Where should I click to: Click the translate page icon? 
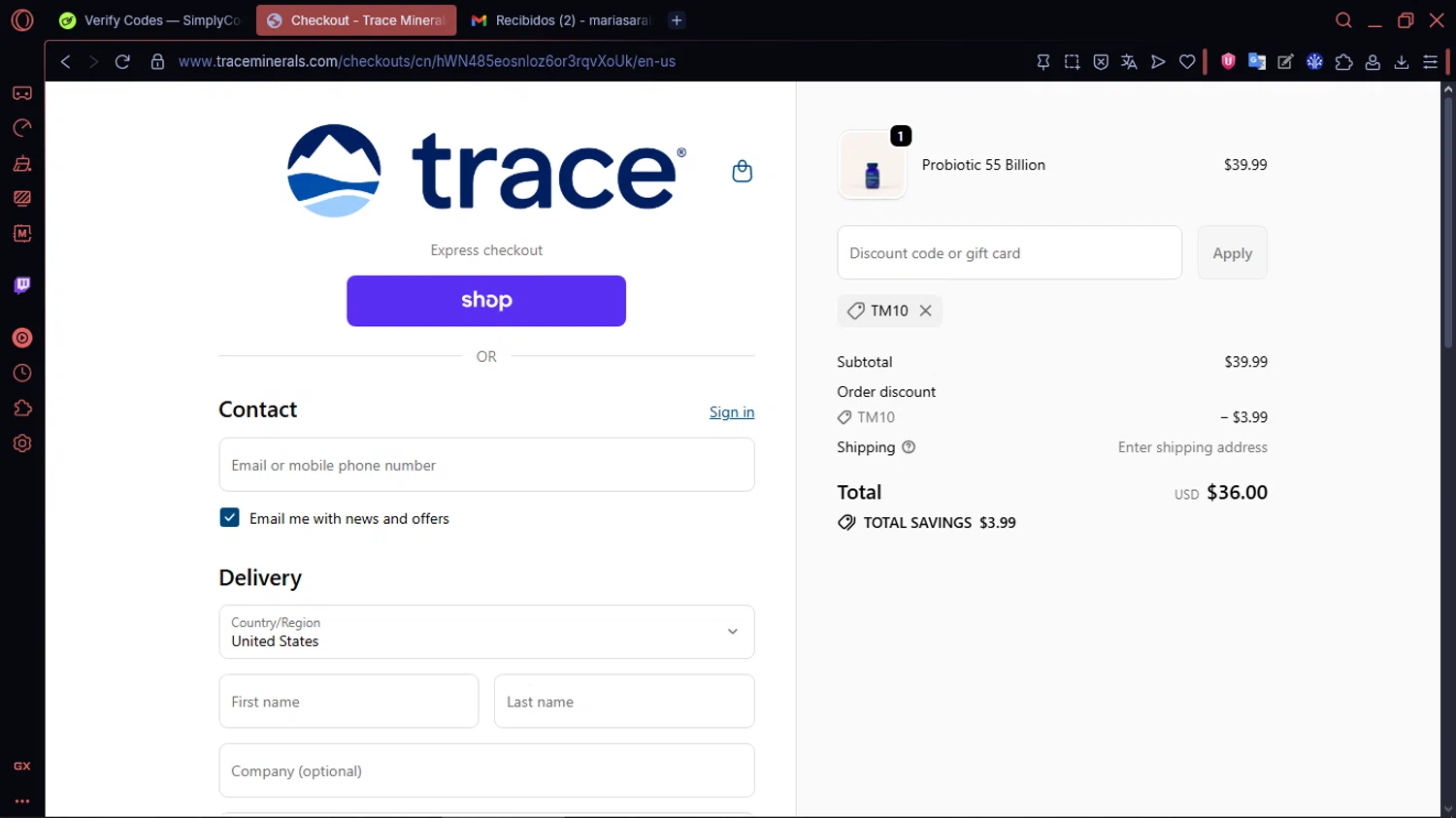(x=1129, y=61)
